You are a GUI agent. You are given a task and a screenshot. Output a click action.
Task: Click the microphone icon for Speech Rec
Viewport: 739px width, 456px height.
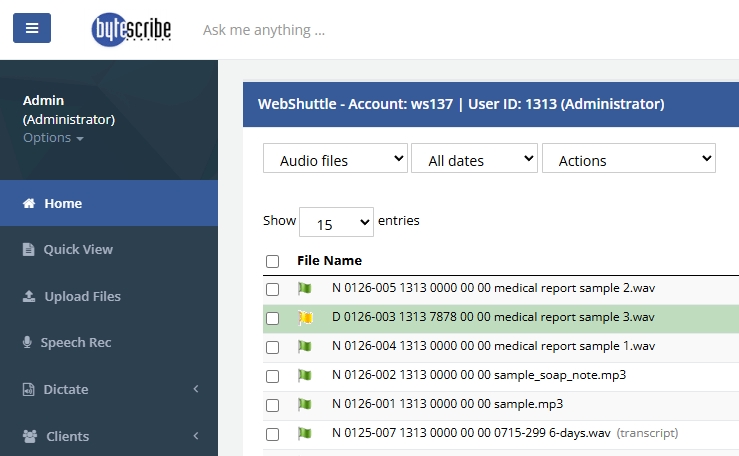click(x=28, y=343)
